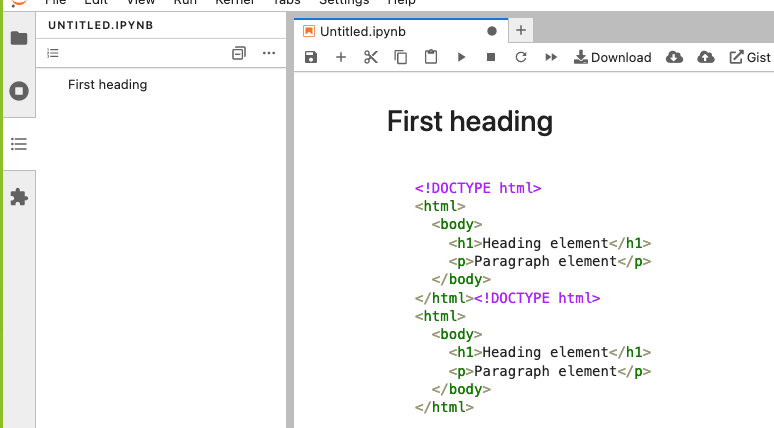Click the Gist share button
Image resolution: width=774 pixels, height=428 pixels.
click(750, 57)
